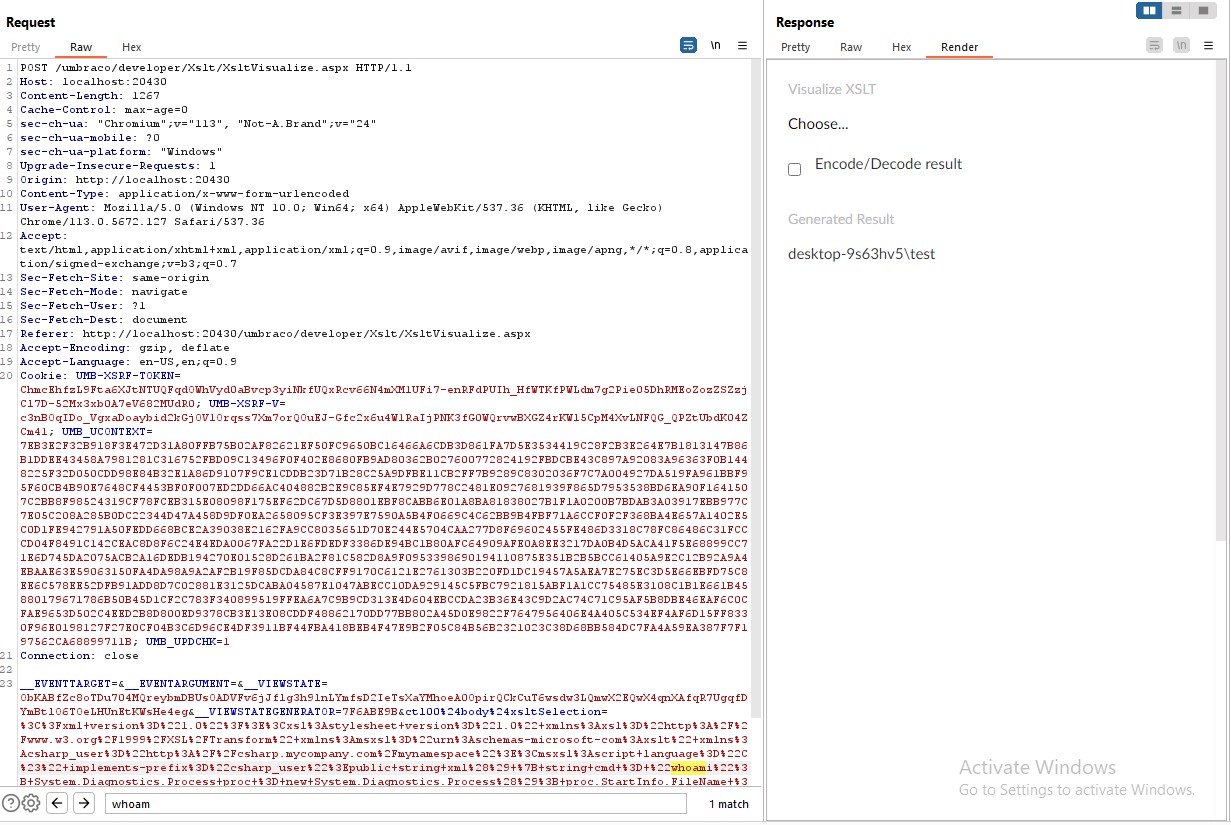
Task: Select combined tab layout view
Action: point(1203,11)
